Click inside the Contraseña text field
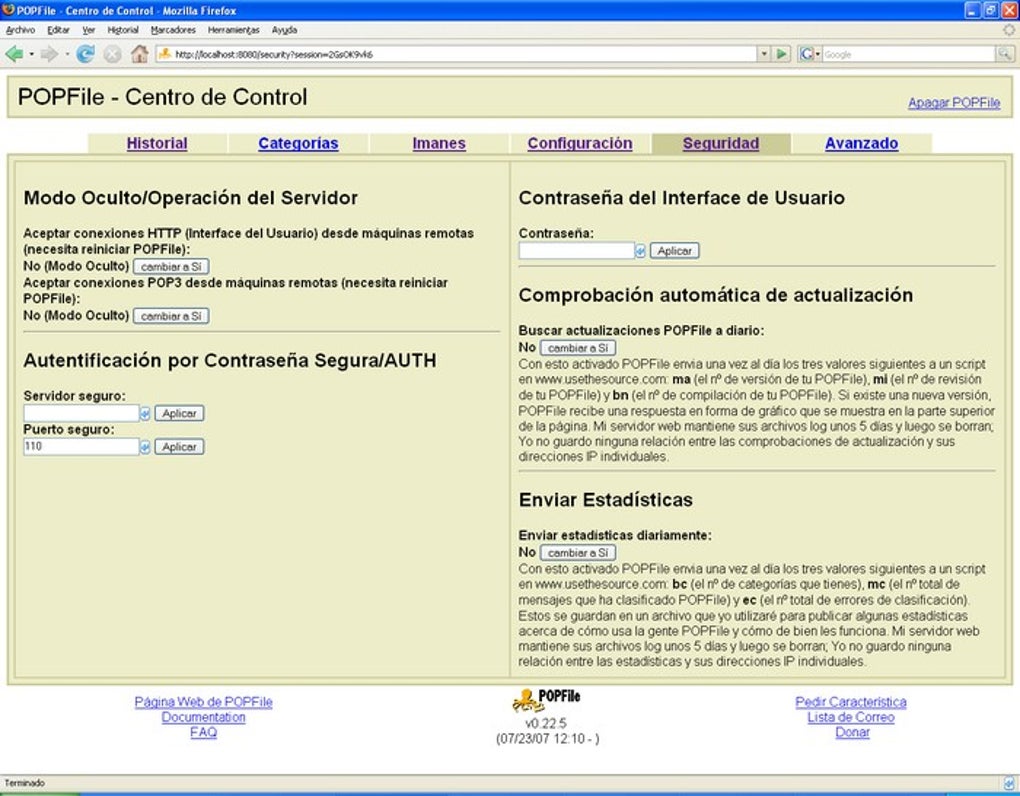The height and width of the screenshot is (796, 1020). pyautogui.click(x=575, y=250)
